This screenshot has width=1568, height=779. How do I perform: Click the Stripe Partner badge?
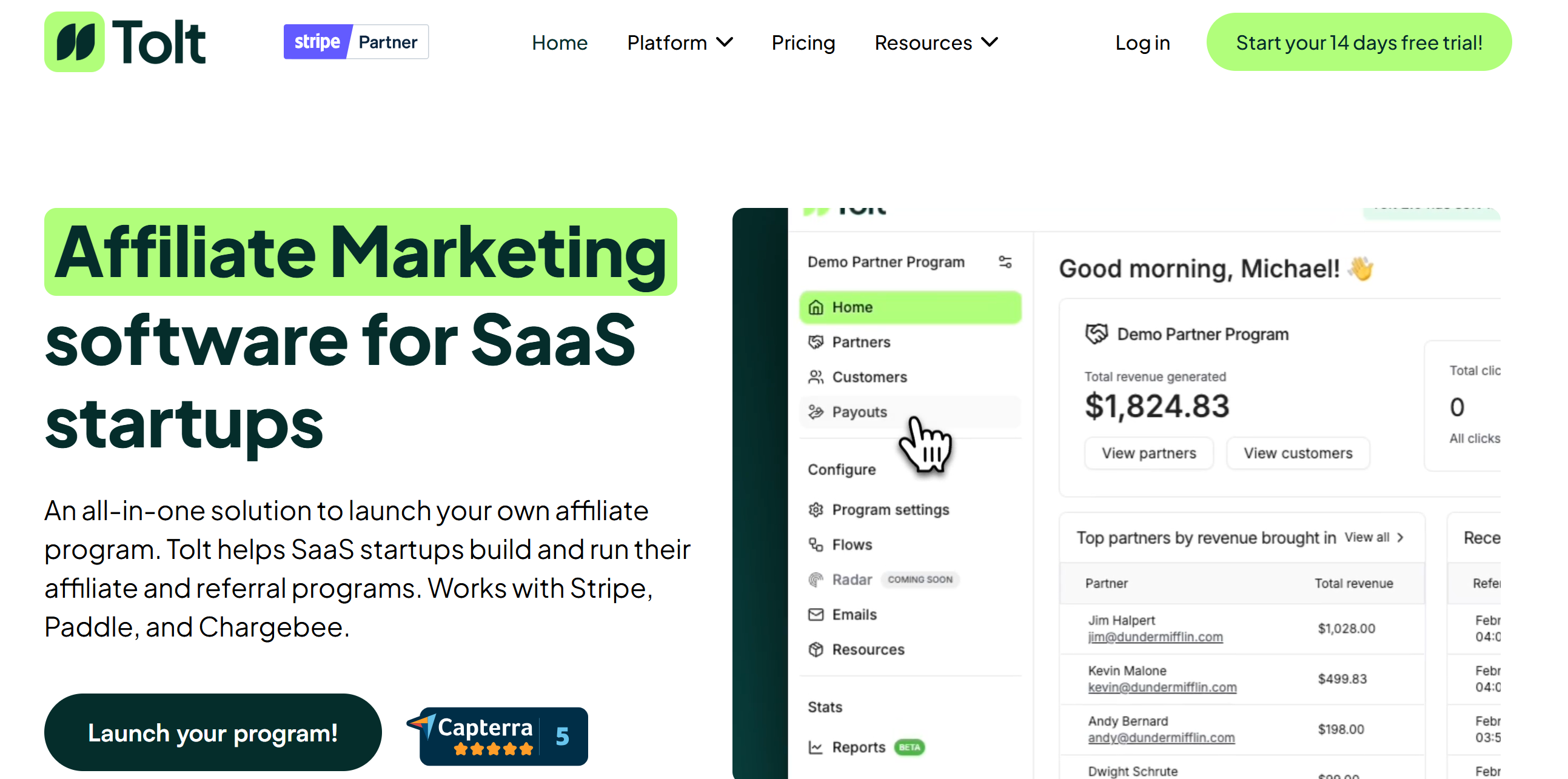coord(356,42)
